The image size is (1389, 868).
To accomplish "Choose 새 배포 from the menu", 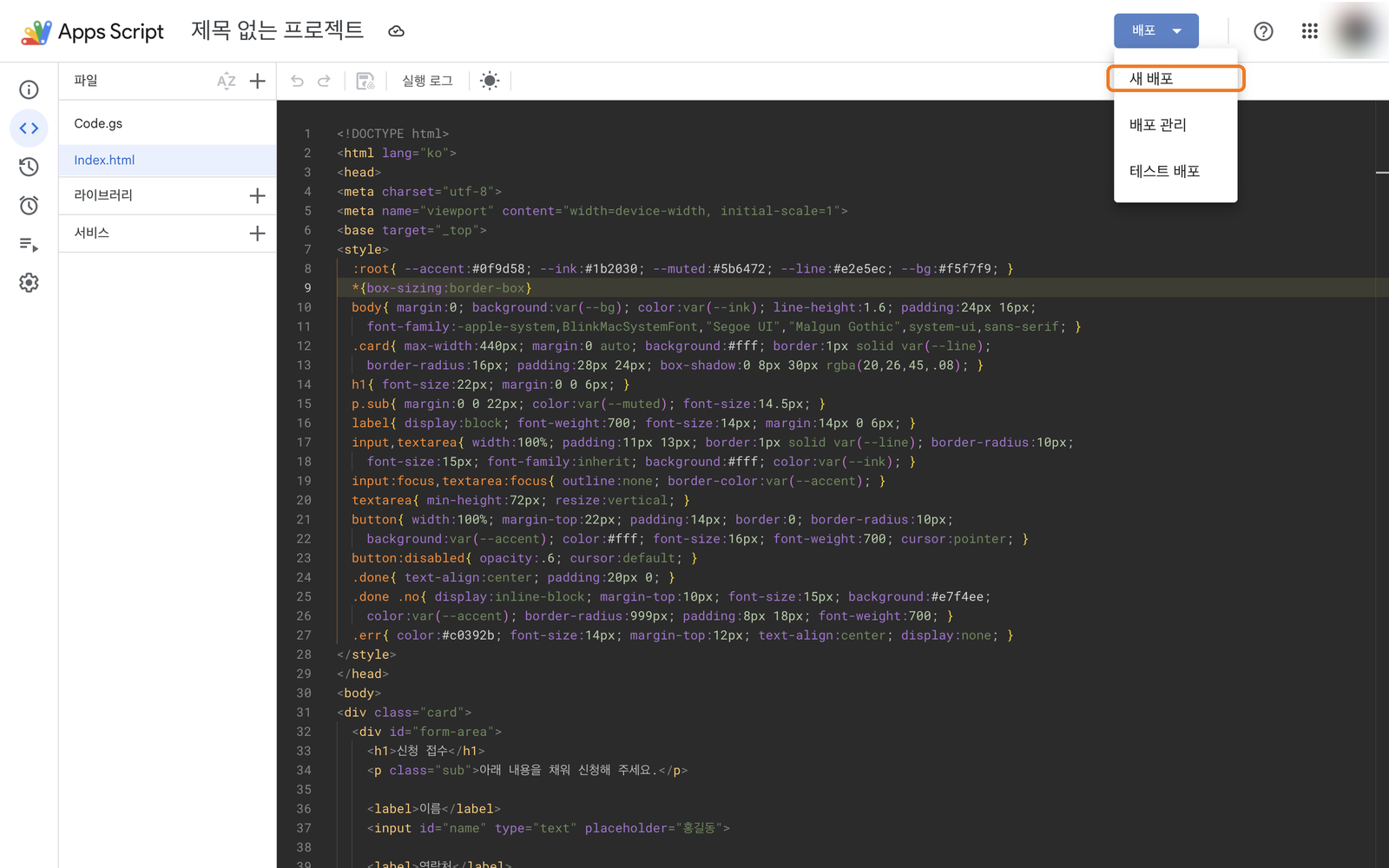I will [1175, 79].
